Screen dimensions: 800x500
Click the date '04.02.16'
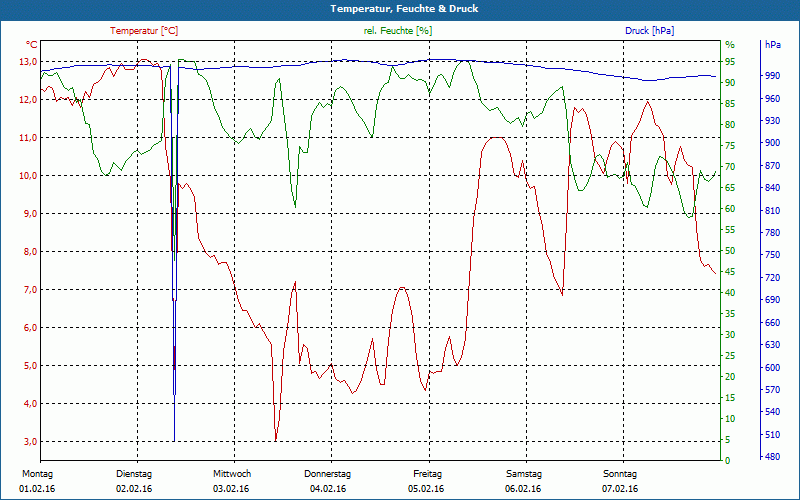(328, 489)
